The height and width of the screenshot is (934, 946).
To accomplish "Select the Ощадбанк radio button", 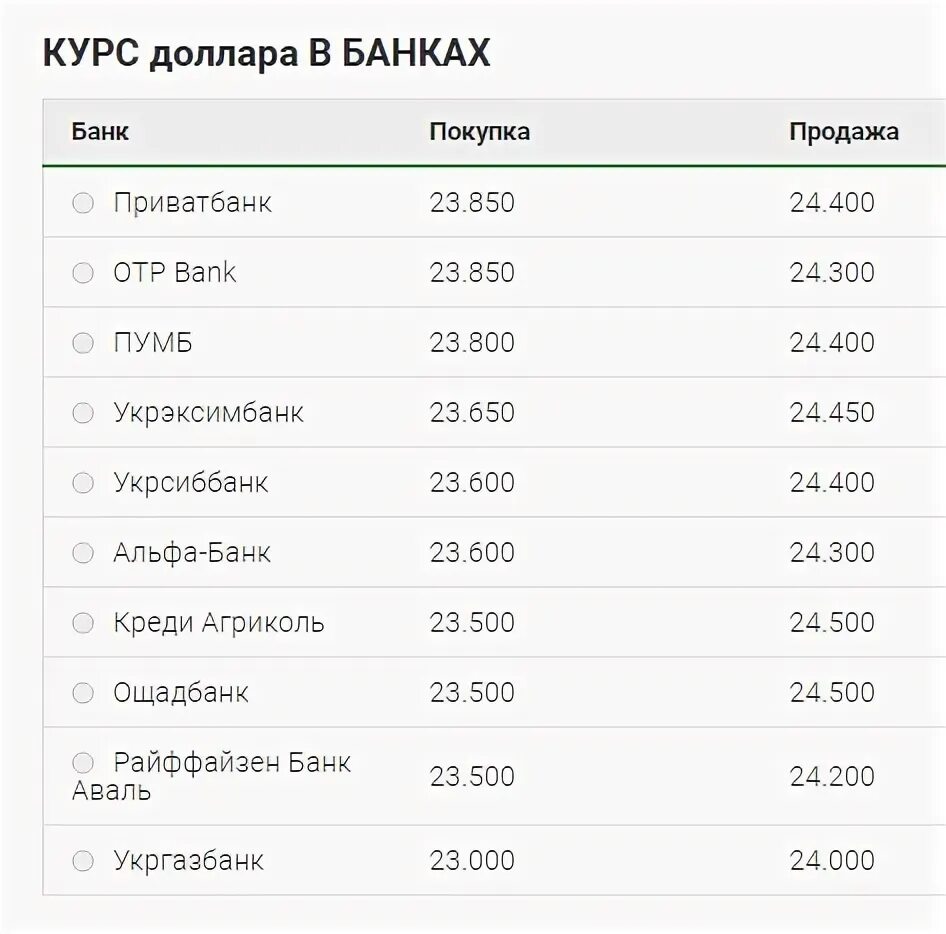I will (83, 693).
